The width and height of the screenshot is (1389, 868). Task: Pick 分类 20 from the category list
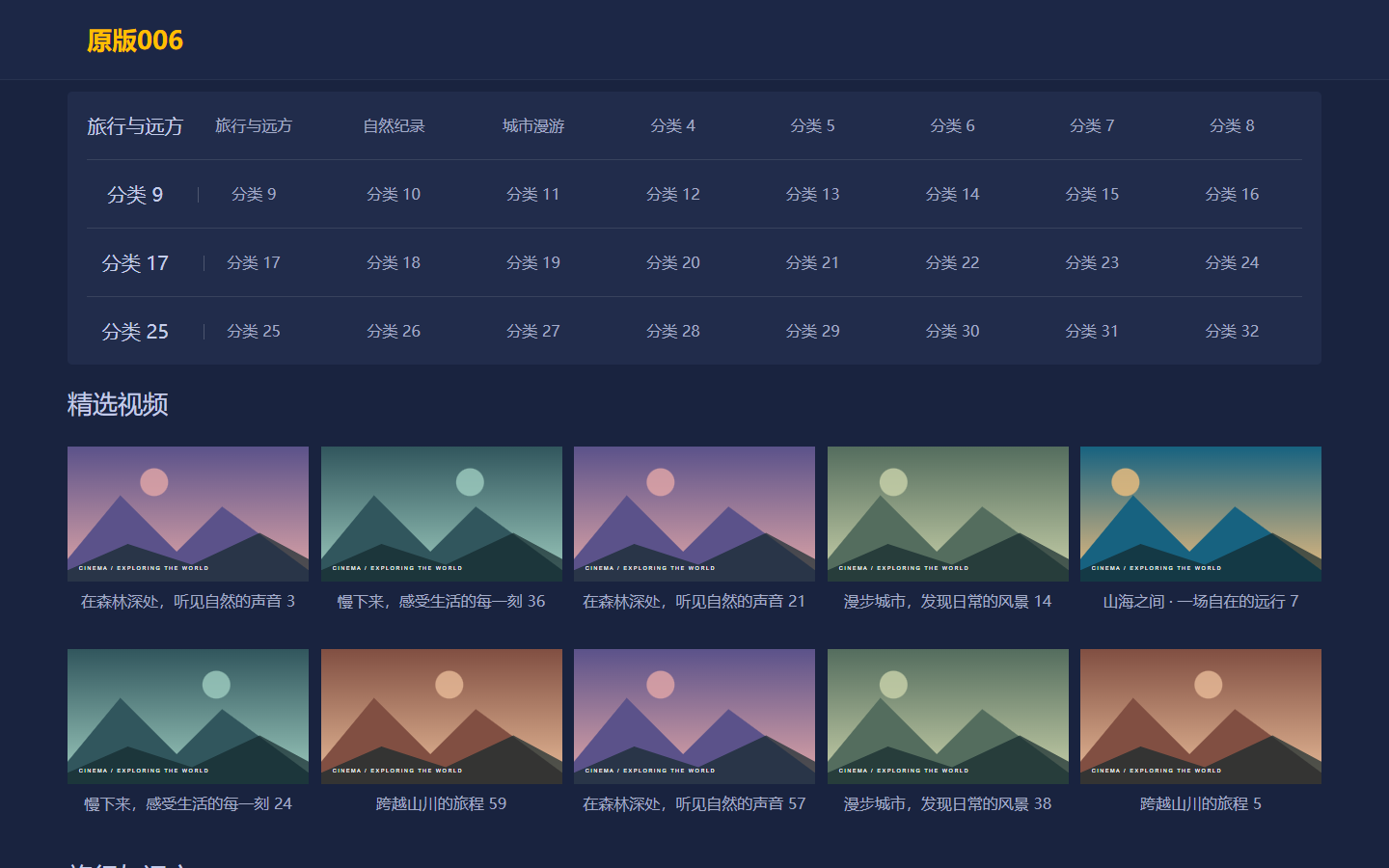(673, 263)
